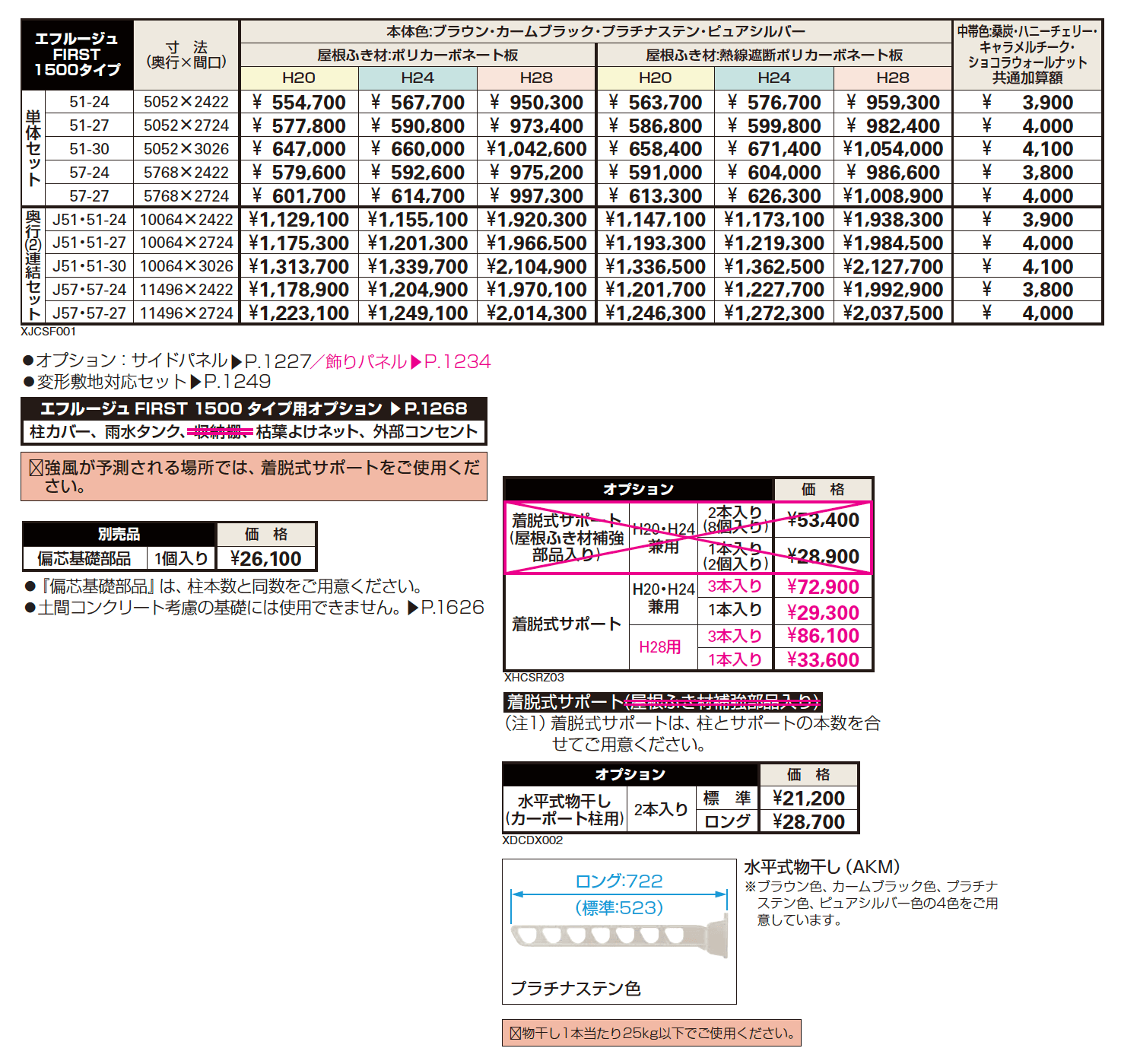Select price ¥1,129,100
Screen dimensions: 1121x1064
coord(299,220)
